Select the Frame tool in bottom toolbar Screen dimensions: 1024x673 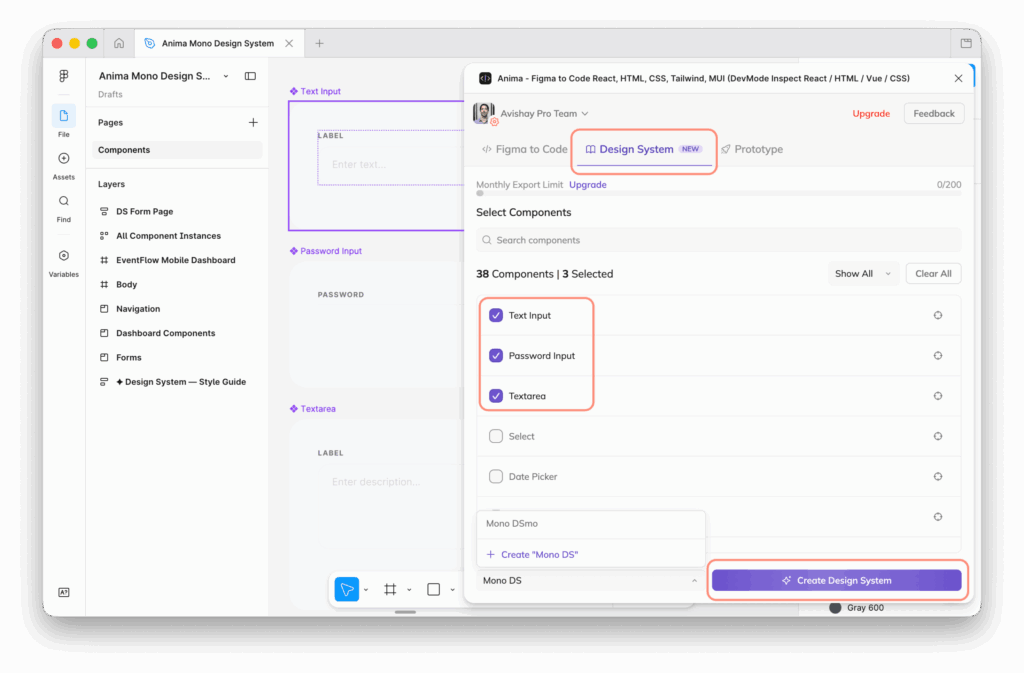389,589
